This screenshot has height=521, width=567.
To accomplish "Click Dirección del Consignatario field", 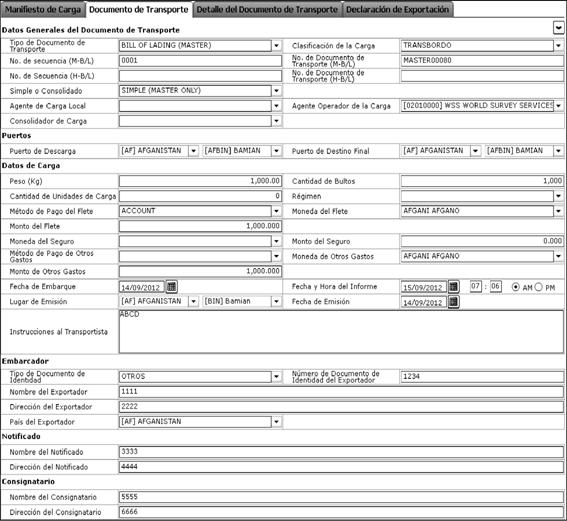I will point(341,512).
